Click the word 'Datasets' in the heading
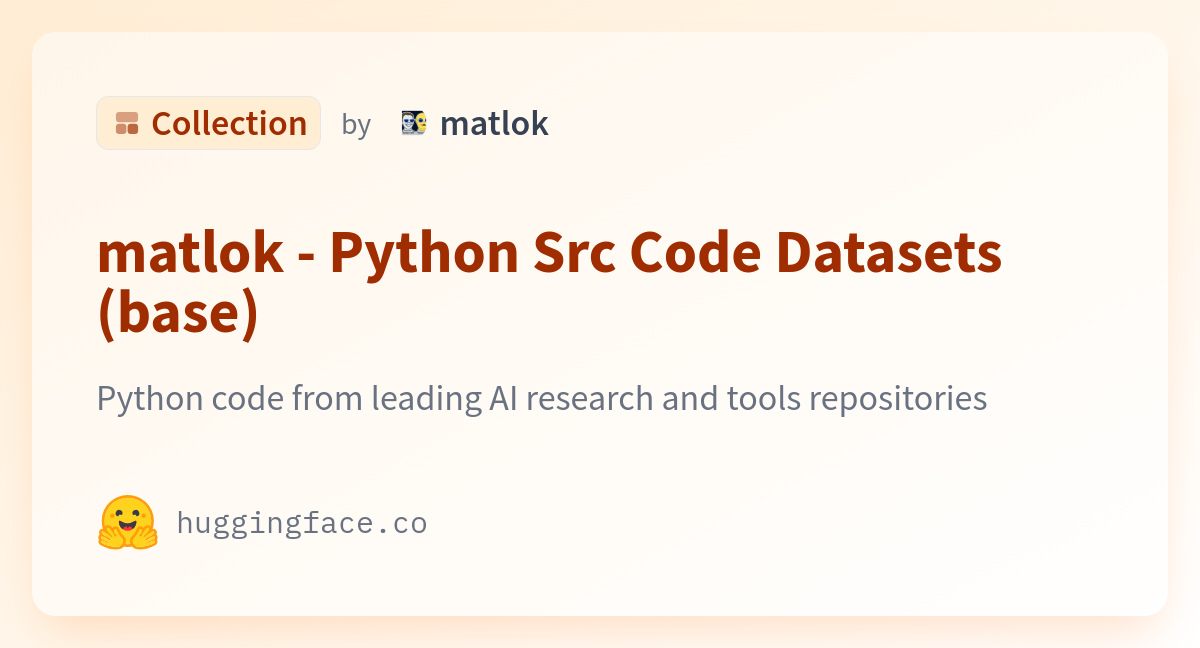Image resolution: width=1200 pixels, height=648 pixels. click(889, 253)
